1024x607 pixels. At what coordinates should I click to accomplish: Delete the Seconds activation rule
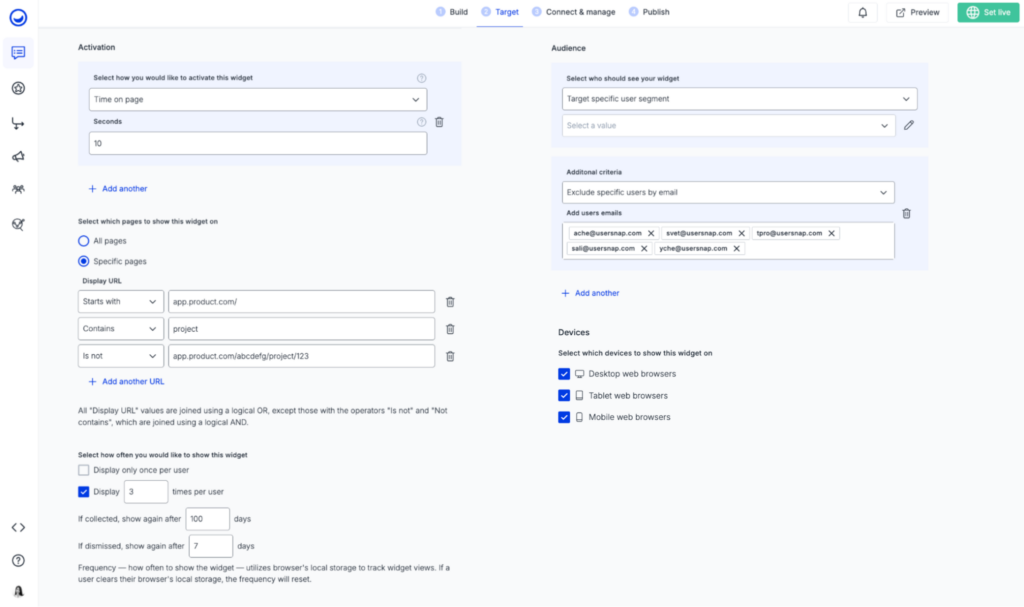[x=439, y=122]
